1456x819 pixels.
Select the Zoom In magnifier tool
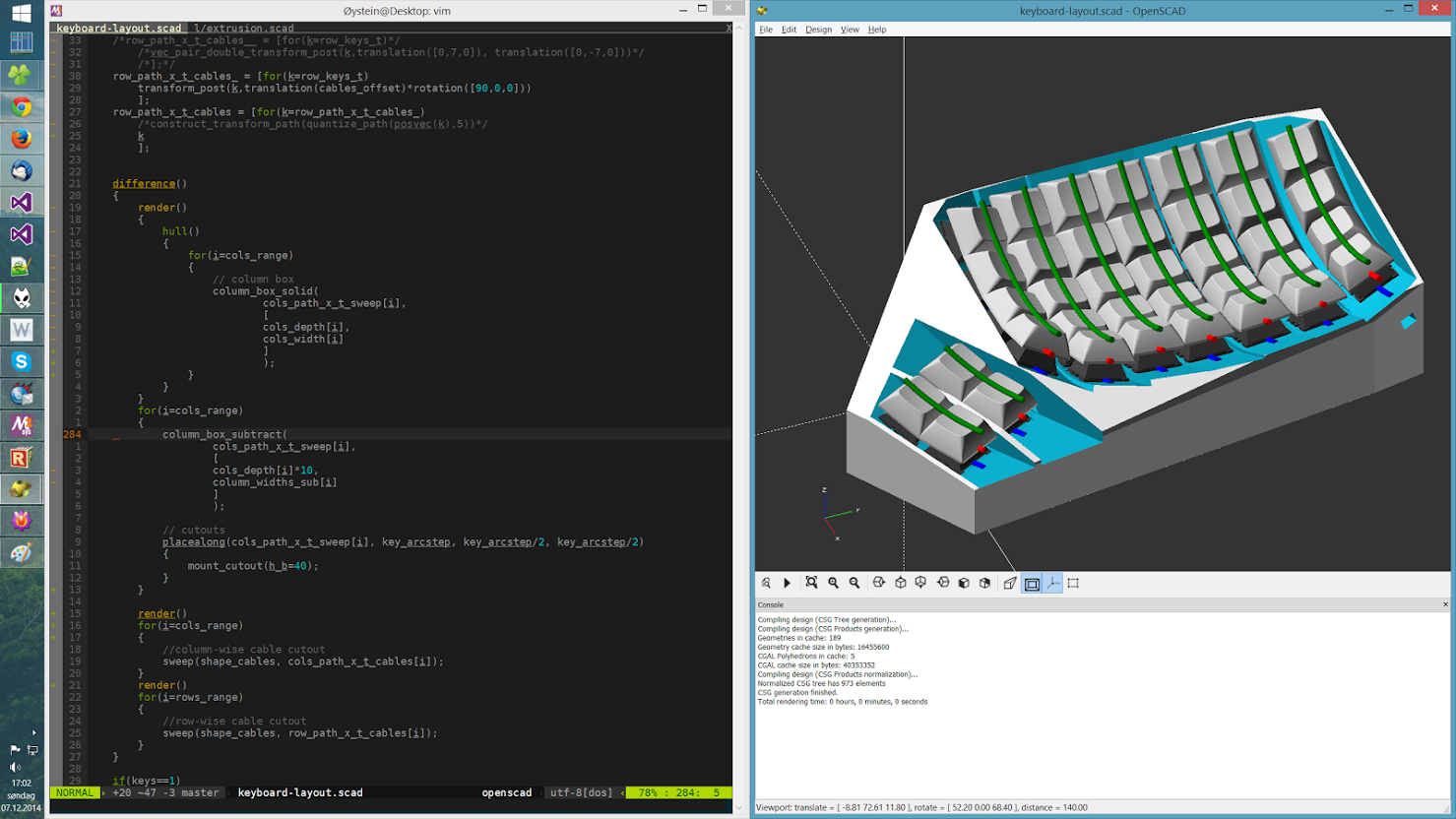point(832,583)
